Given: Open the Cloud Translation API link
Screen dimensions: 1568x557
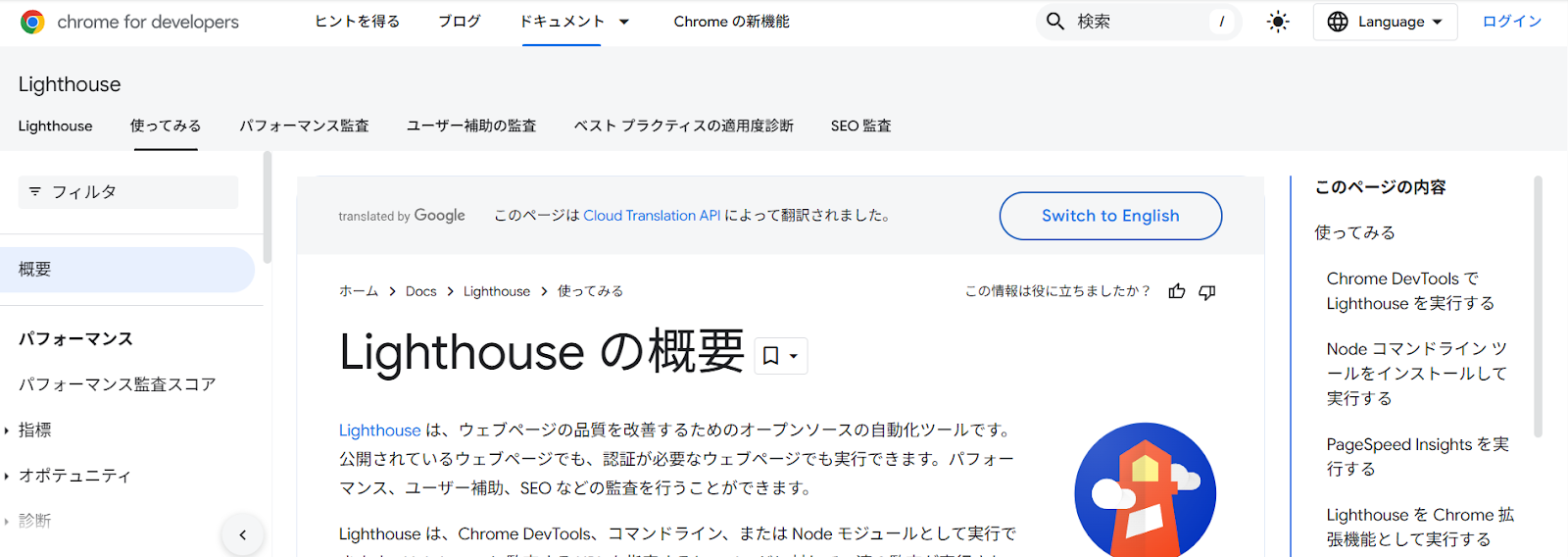Looking at the screenshot, I should (652, 216).
